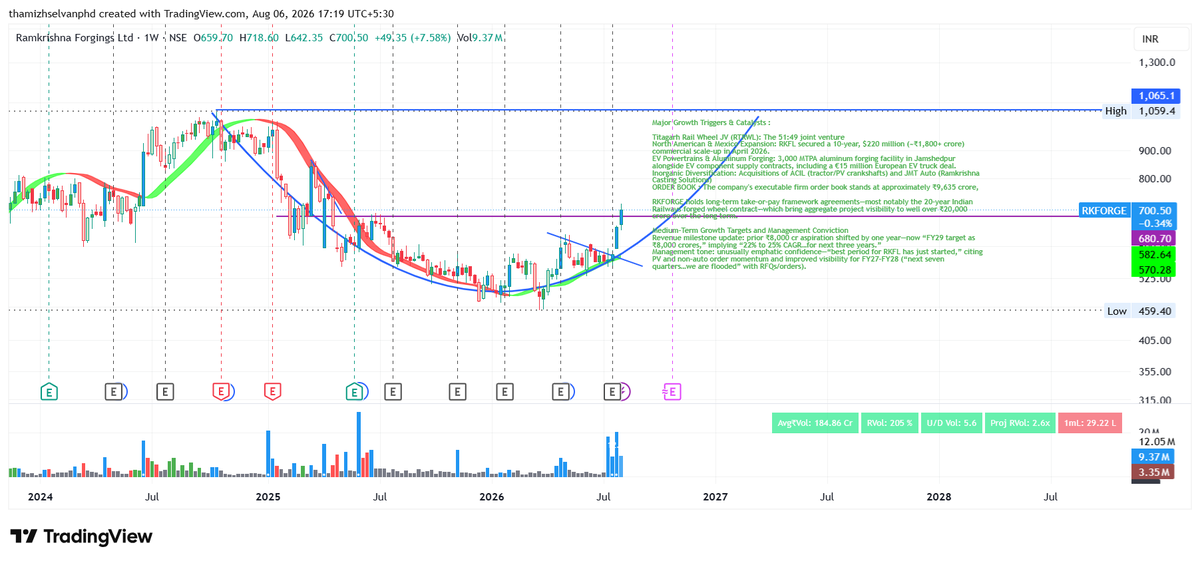Click the Vol 9.37M legend value
Viewport: 1200px width, 563px height.
point(480,37)
